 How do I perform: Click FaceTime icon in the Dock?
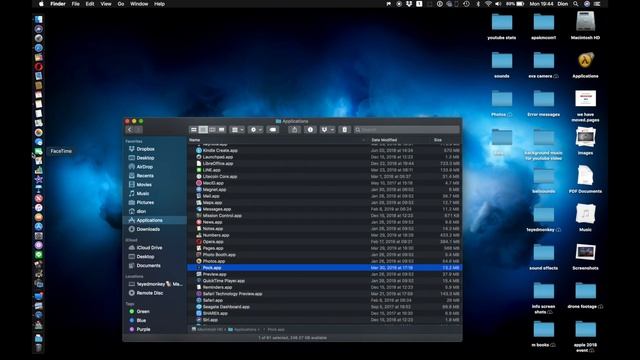(x=38, y=151)
